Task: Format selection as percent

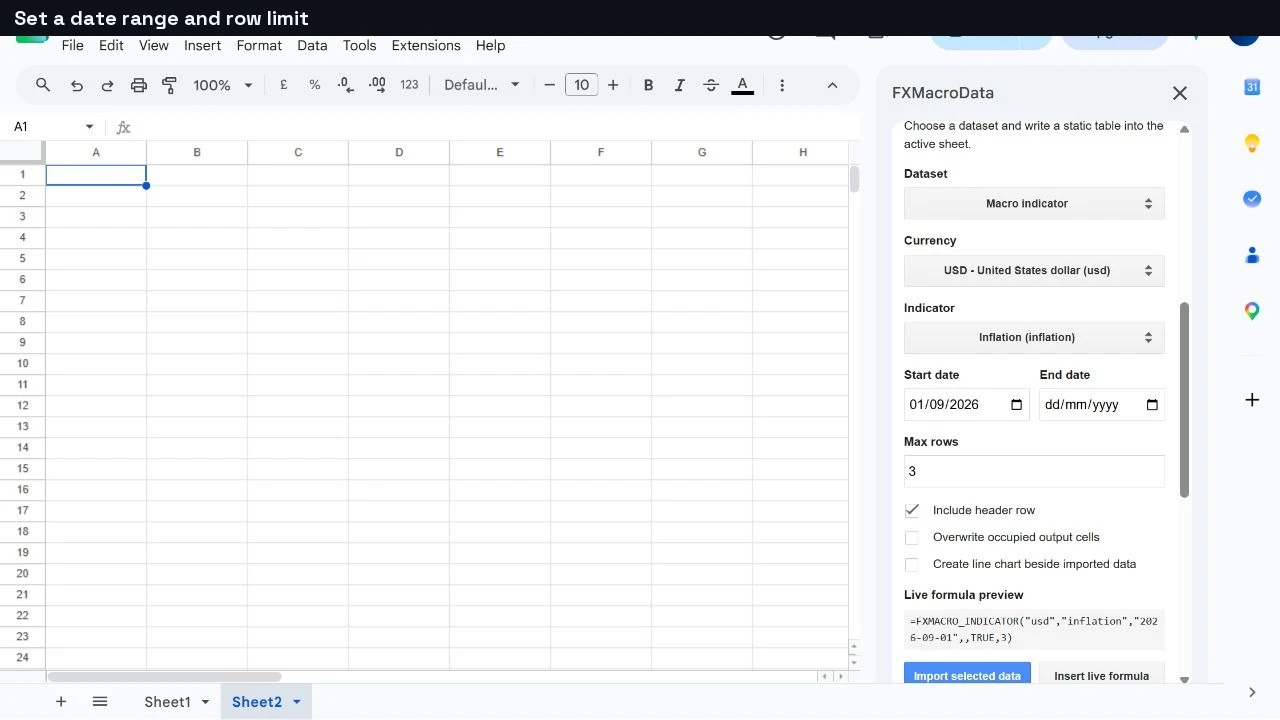Action: [x=315, y=85]
